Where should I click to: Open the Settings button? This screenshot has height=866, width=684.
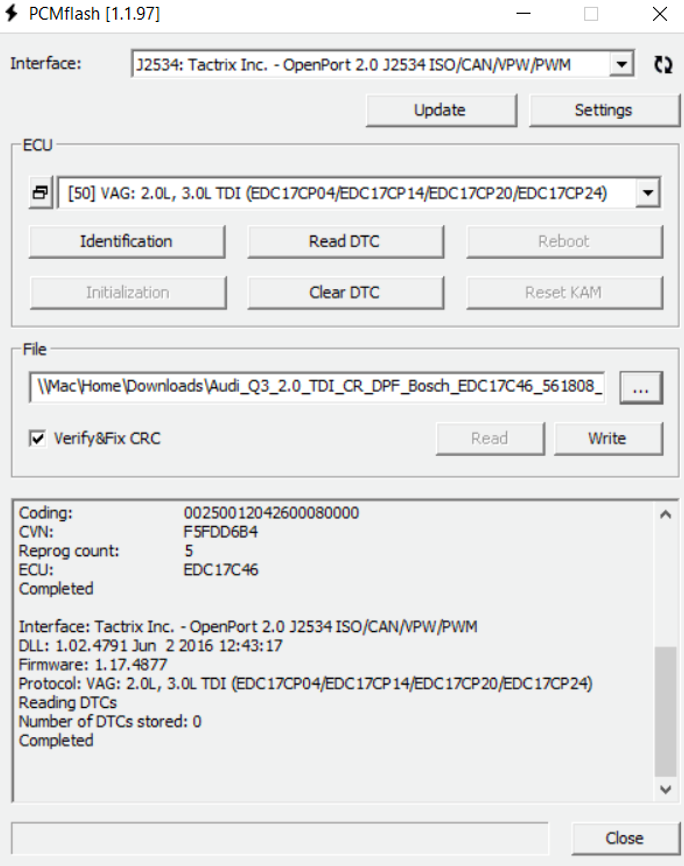pyautogui.click(x=604, y=110)
